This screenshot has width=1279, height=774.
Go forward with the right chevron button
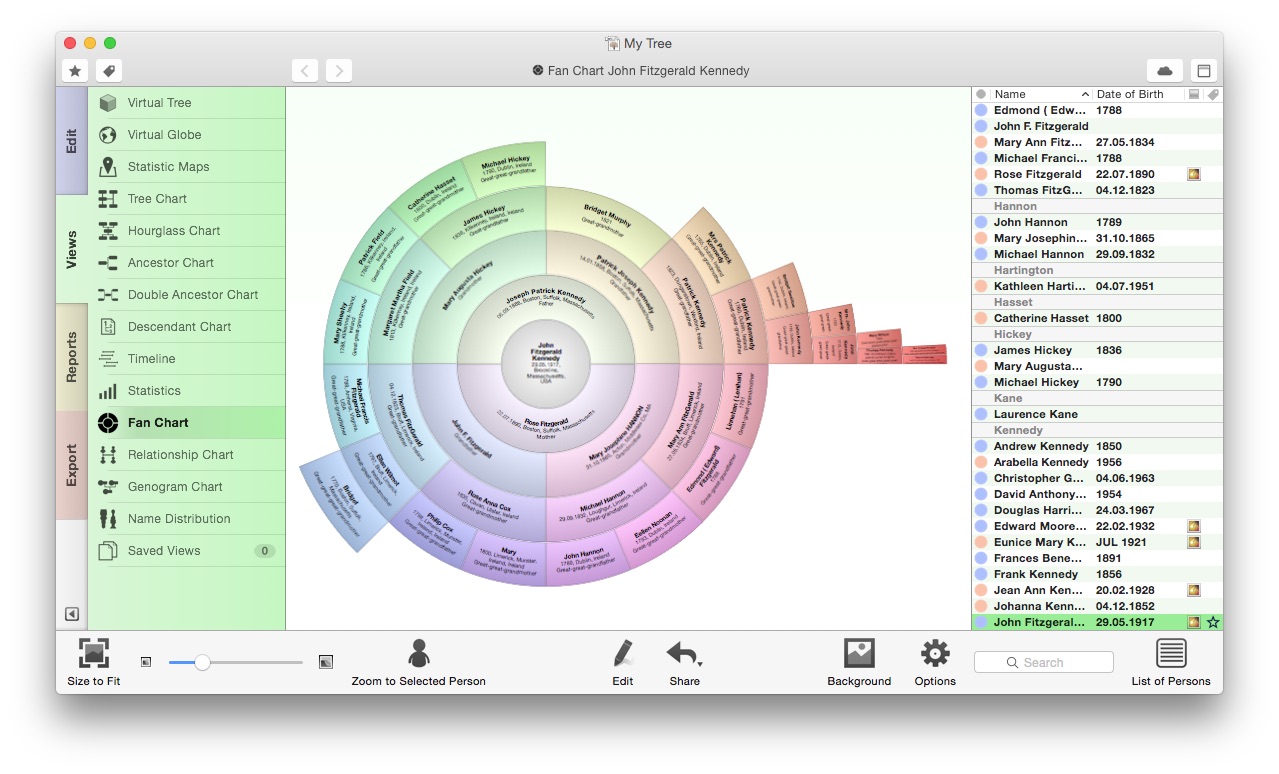coord(339,71)
